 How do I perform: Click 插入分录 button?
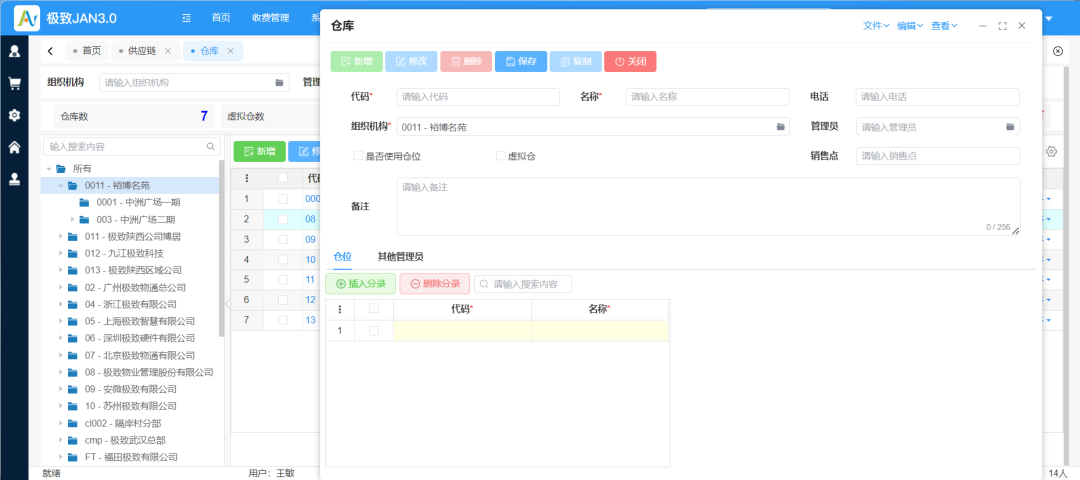(360, 284)
